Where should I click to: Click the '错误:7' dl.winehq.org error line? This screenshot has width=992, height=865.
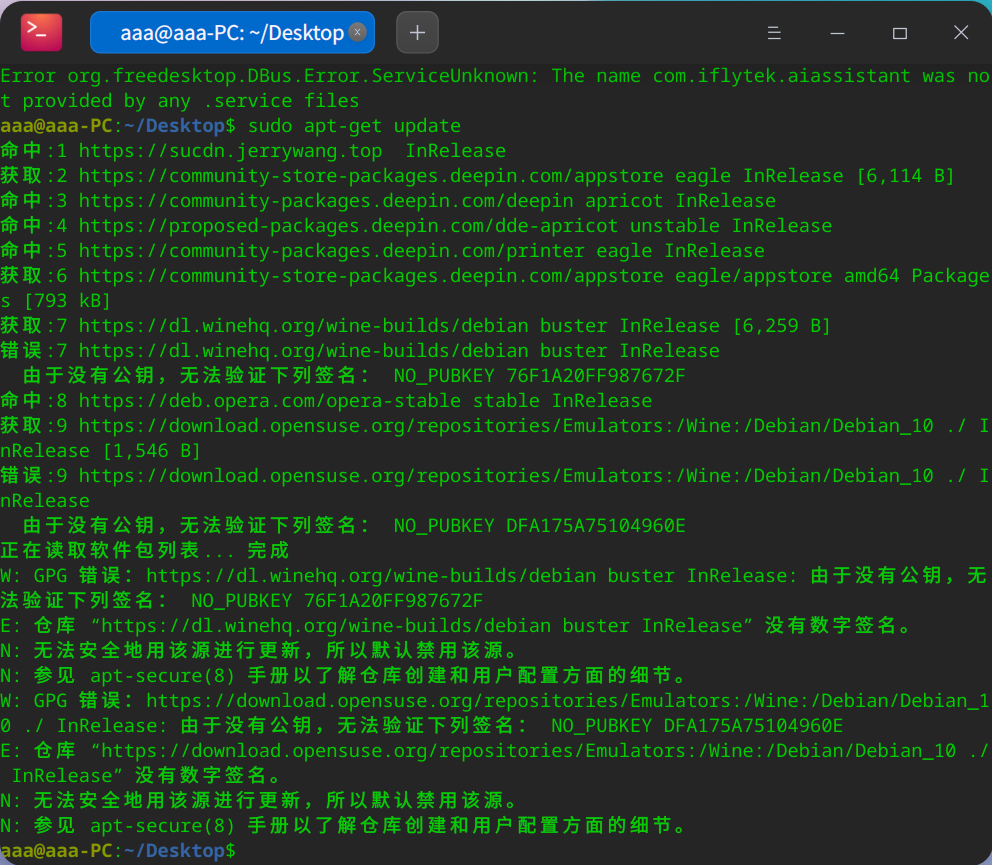pos(360,351)
